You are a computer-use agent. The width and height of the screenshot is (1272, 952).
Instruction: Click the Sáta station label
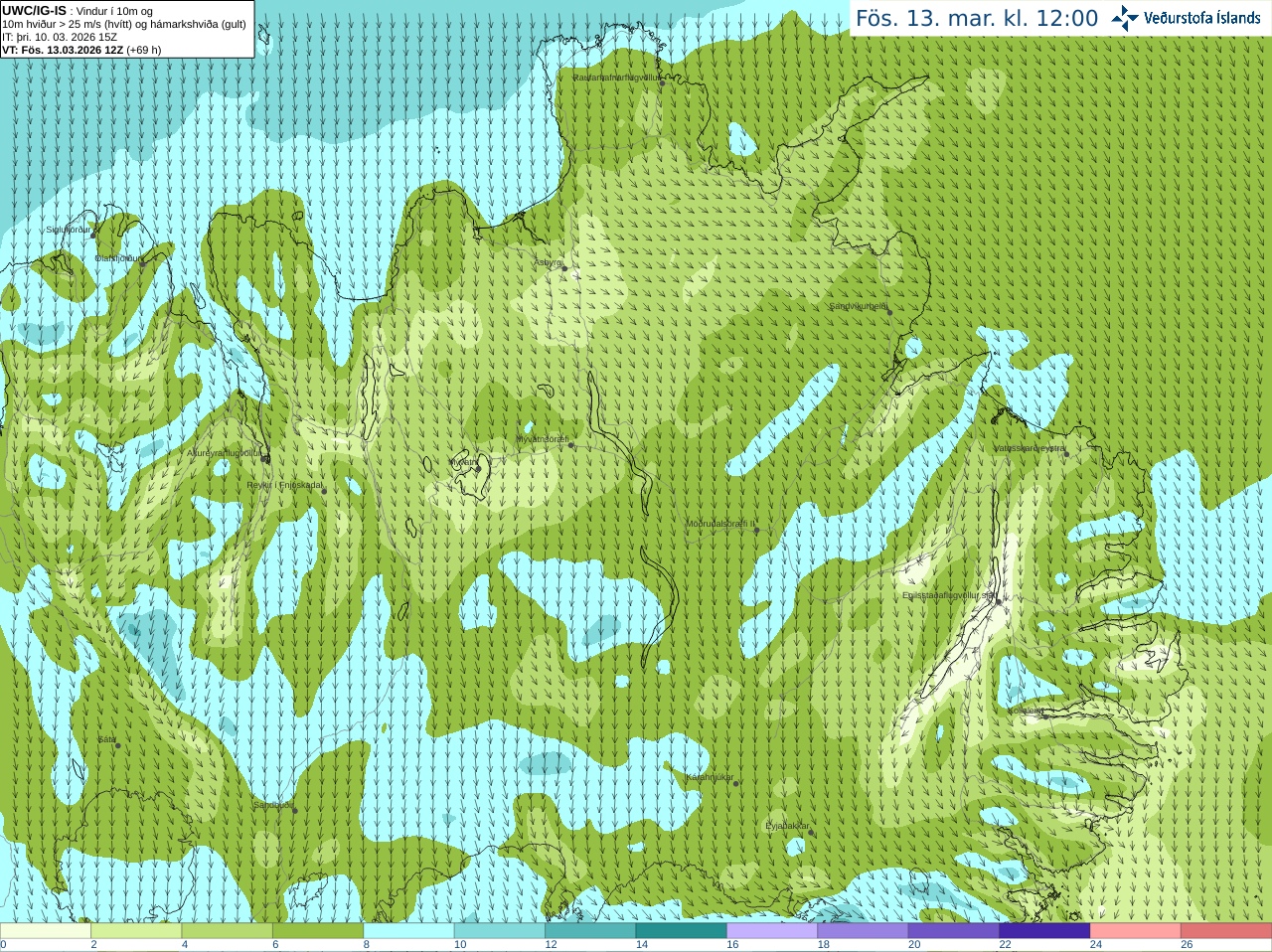[x=107, y=740]
